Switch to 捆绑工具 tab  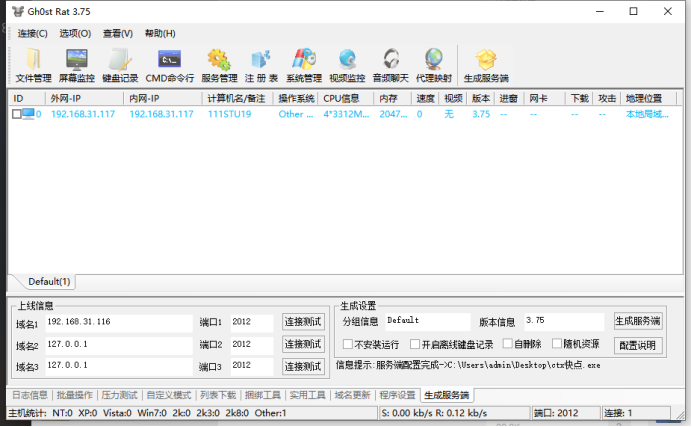(x=263, y=395)
